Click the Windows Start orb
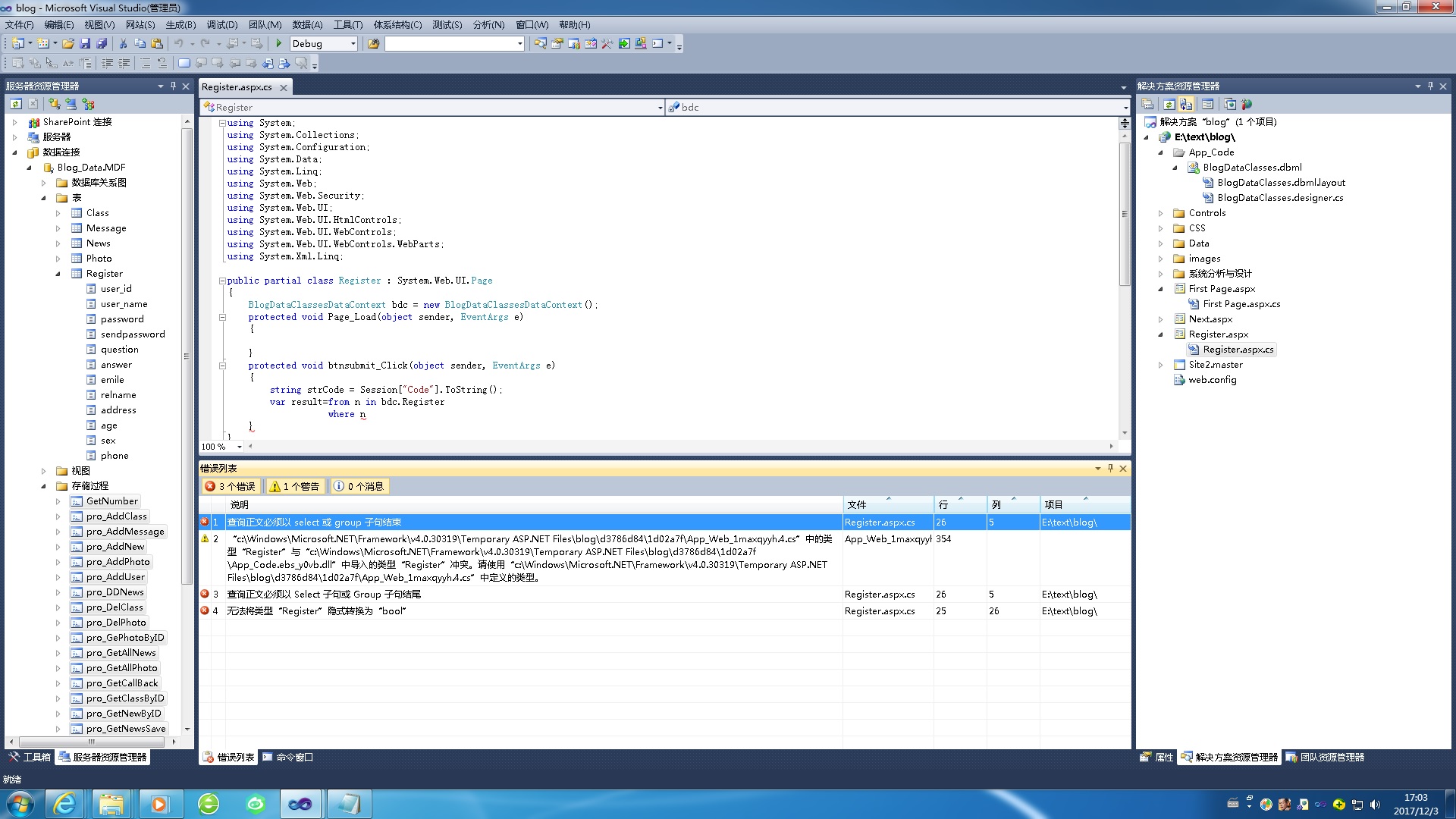The width and height of the screenshot is (1456, 819). tap(20, 804)
